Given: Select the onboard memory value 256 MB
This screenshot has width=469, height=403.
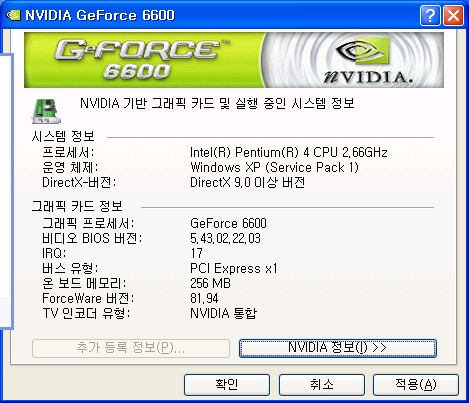Looking at the screenshot, I should coord(210,283).
